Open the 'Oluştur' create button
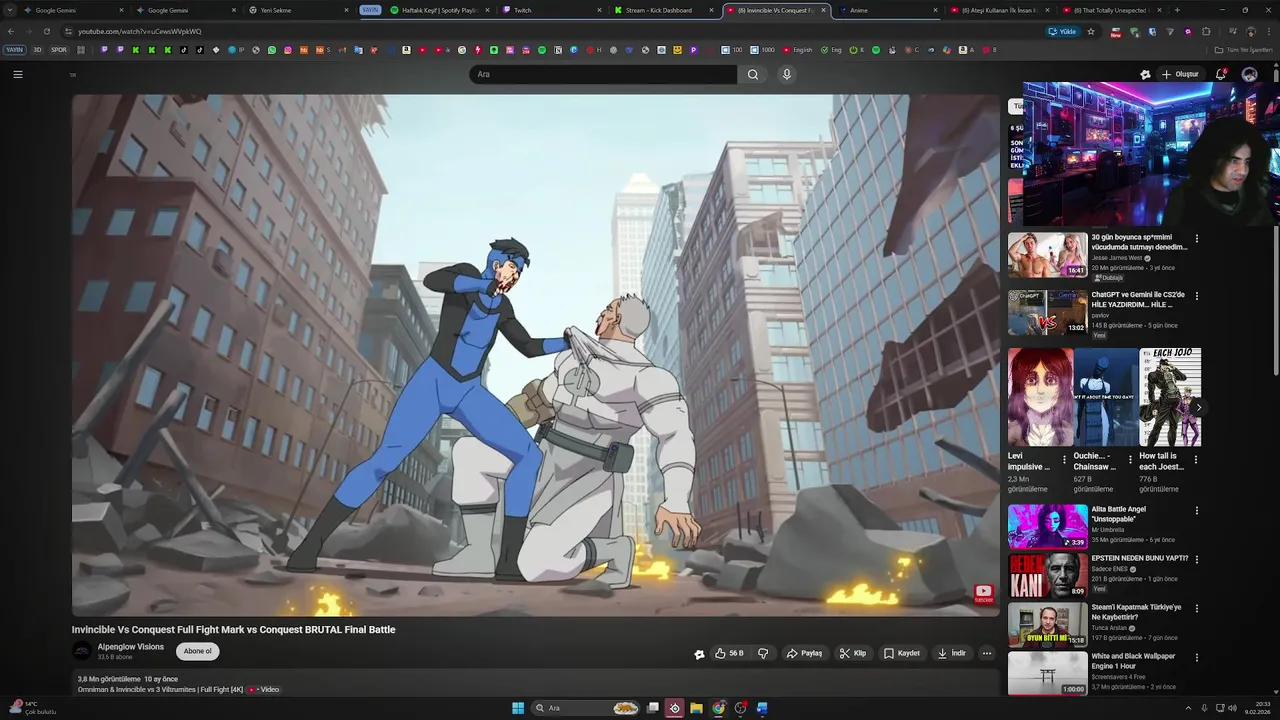 (x=1180, y=74)
